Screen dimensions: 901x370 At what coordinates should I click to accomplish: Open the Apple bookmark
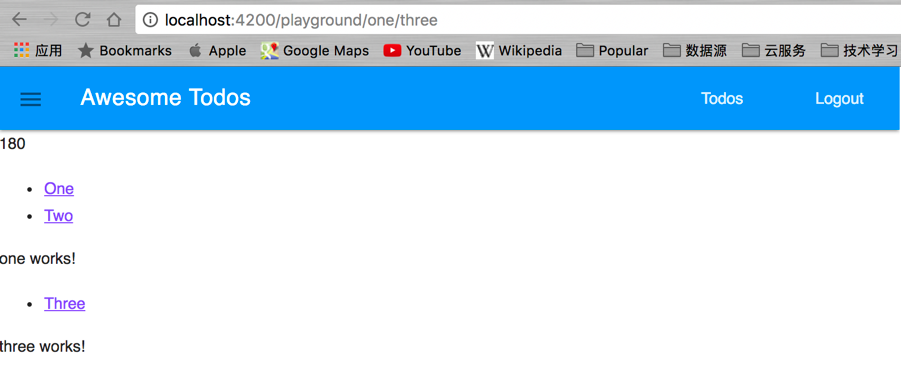217,51
